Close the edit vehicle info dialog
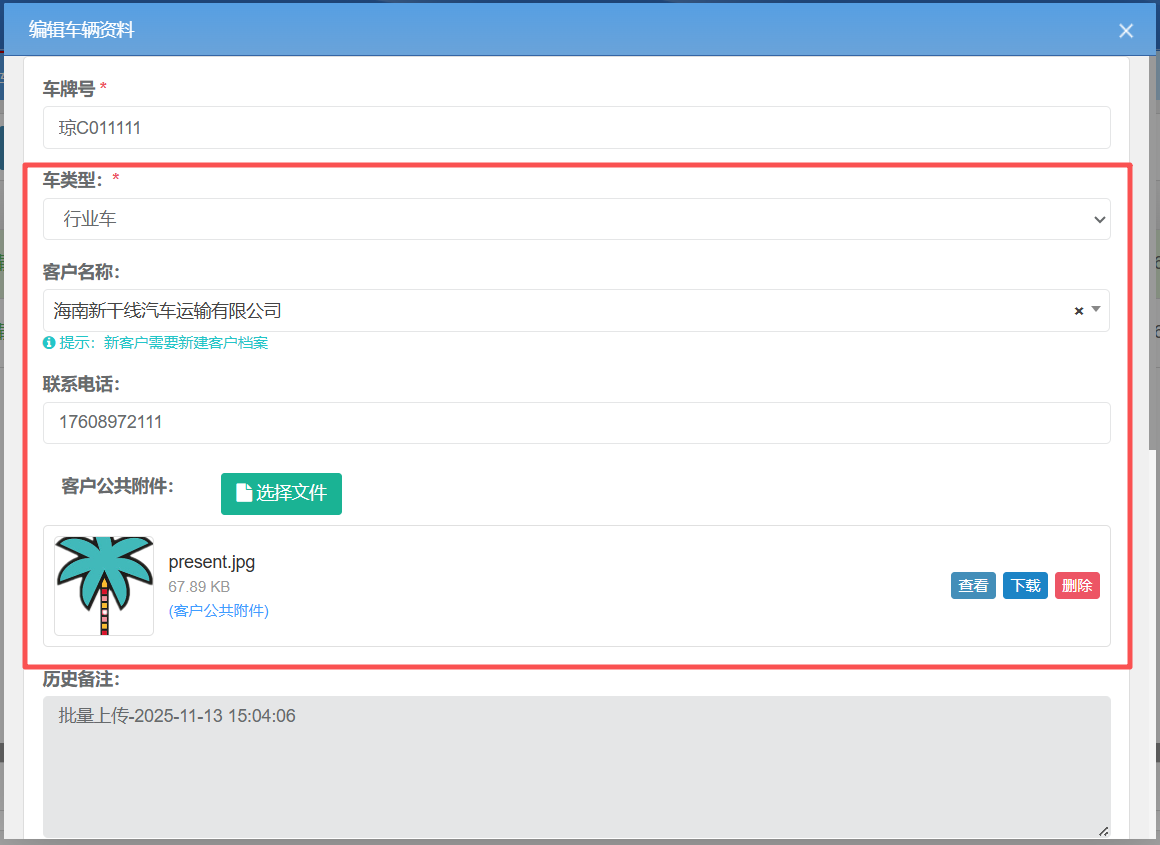Screen dimensions: 1160x845 [1126, 31]
